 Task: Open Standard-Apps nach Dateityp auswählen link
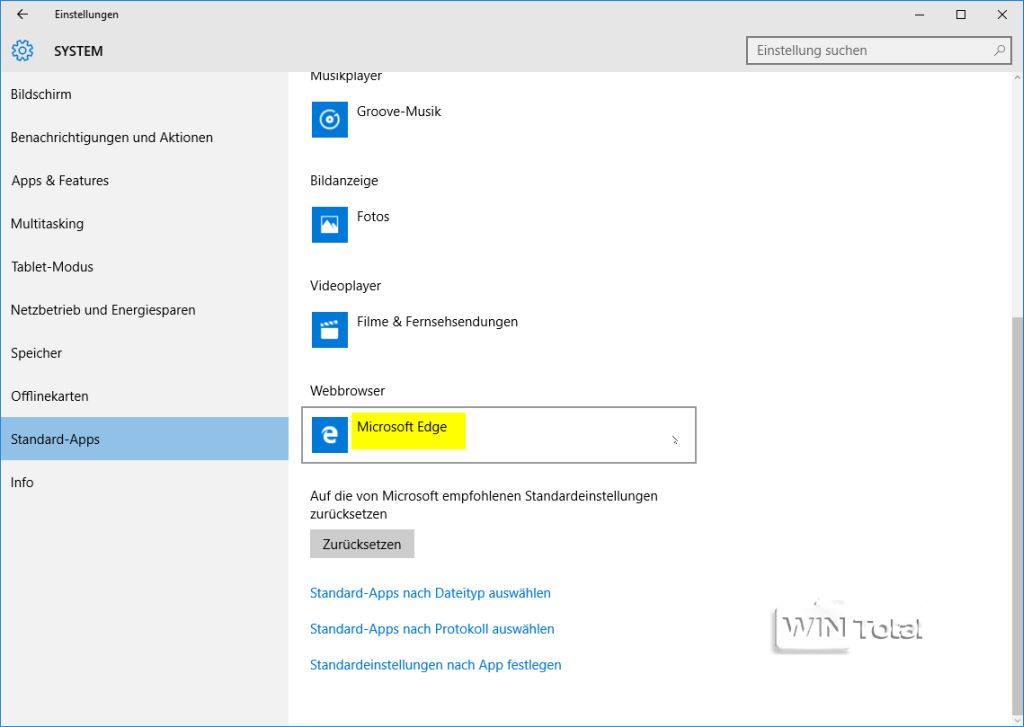[430, 593]
